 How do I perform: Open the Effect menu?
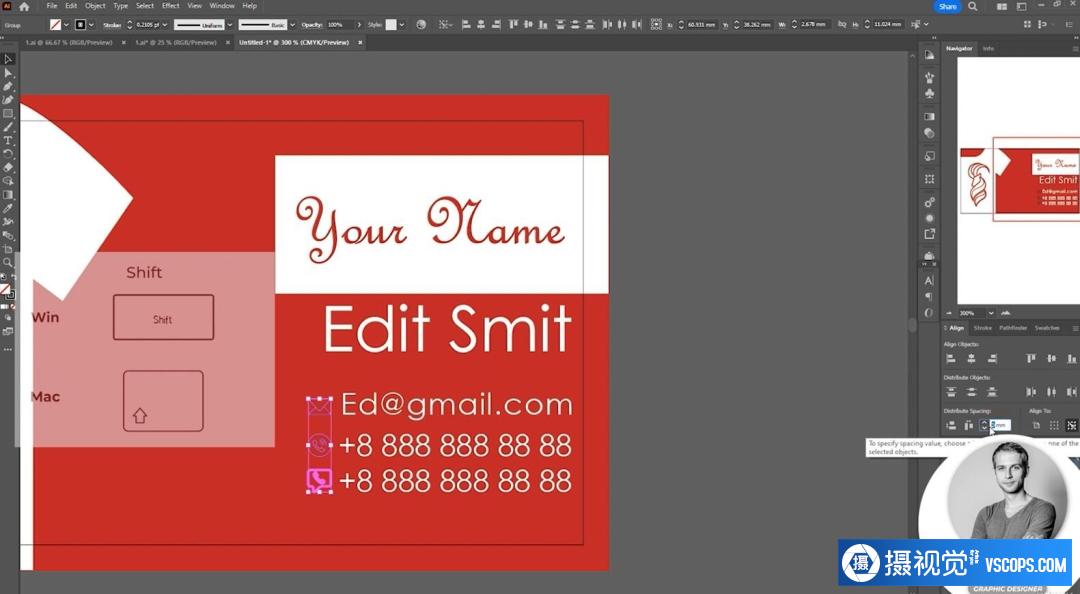[171, 6]
